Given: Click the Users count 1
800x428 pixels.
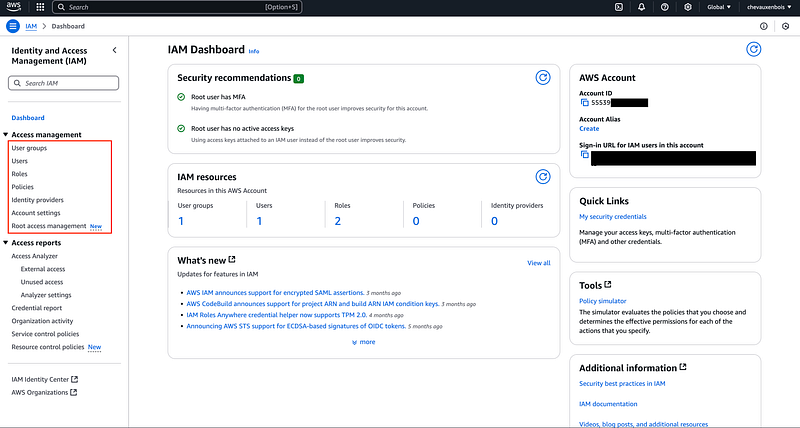Looking at the screenshot, I should tap(259, 221).
